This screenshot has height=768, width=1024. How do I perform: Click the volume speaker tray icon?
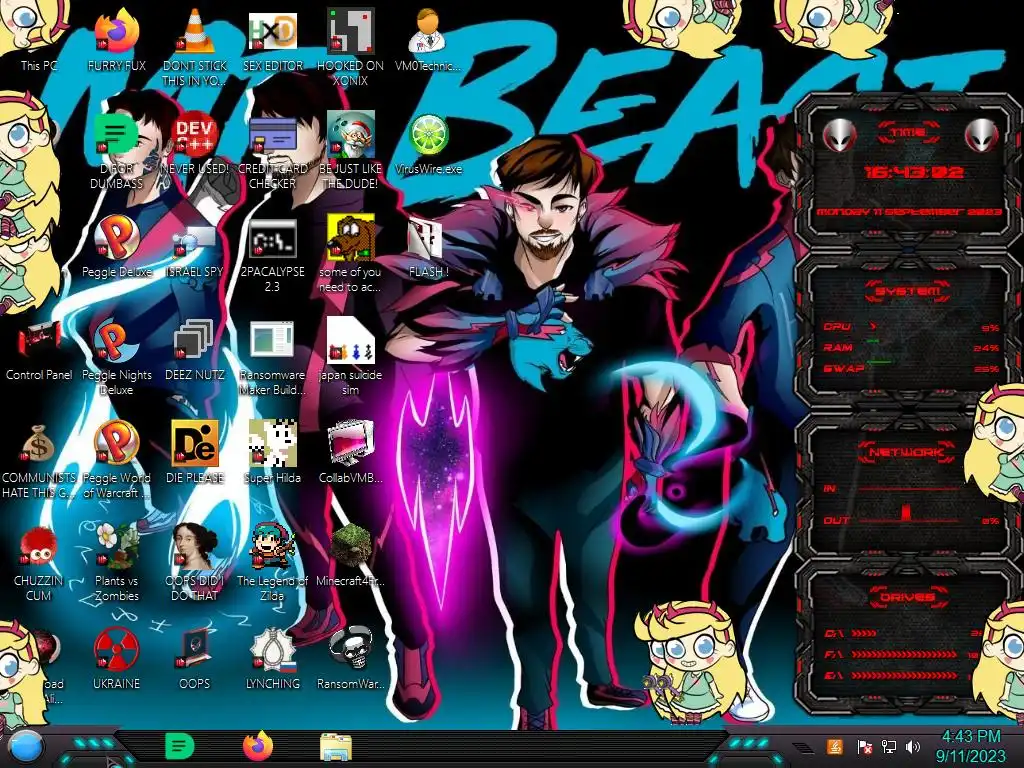tap(913, 747)
